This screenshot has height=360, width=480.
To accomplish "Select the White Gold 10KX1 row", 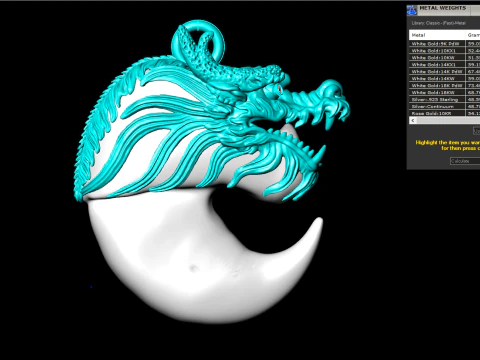I will click(x=445, y=51).
